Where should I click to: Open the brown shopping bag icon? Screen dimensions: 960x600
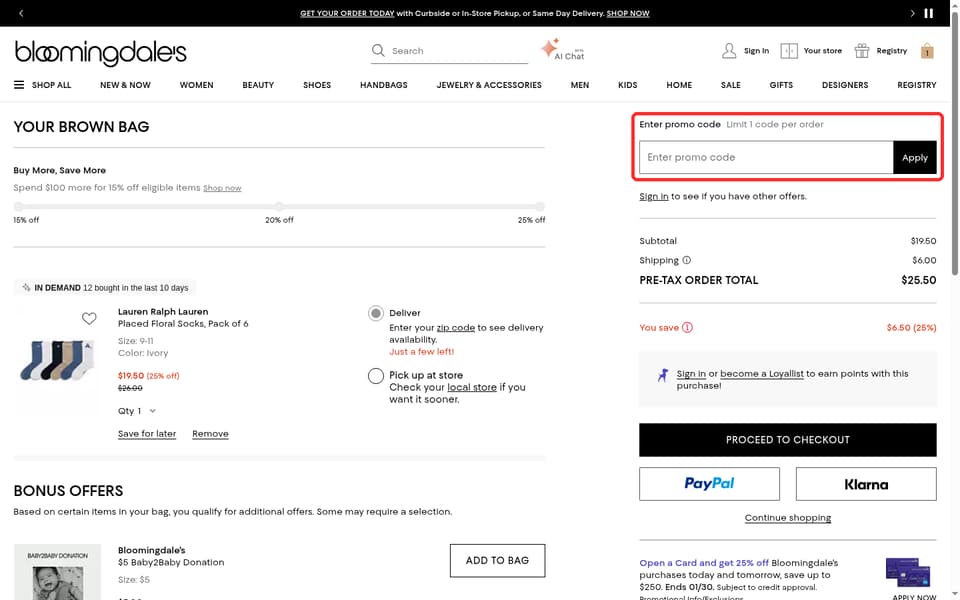927,51
